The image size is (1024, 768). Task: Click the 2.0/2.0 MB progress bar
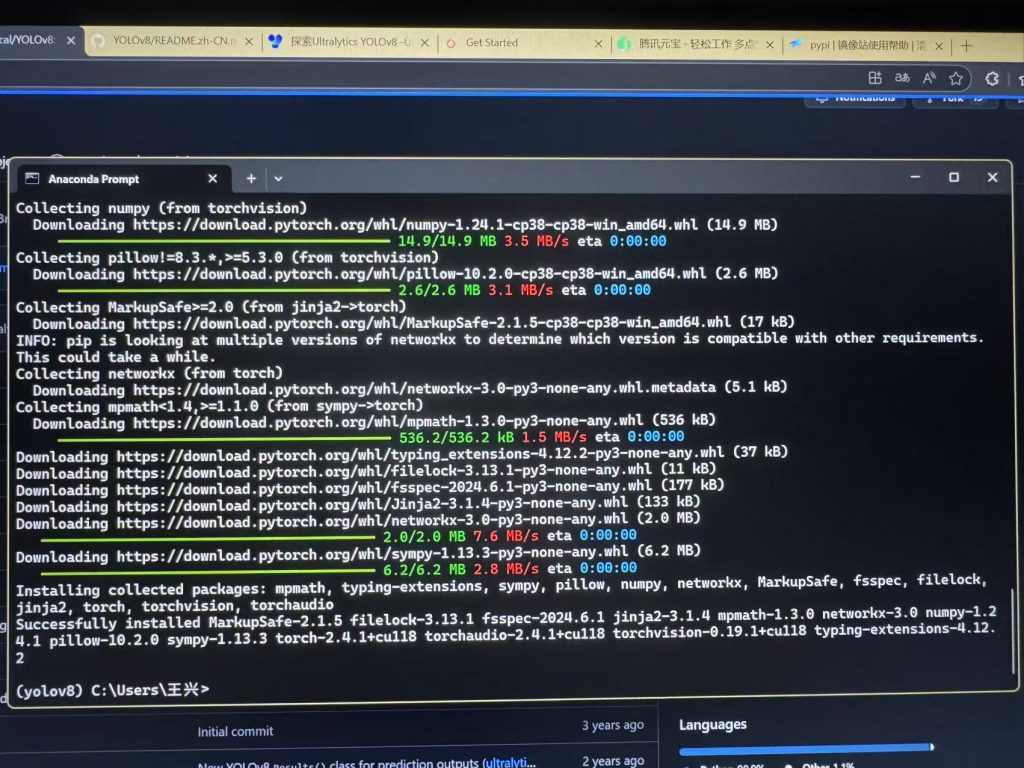click(x=208, y=539)
